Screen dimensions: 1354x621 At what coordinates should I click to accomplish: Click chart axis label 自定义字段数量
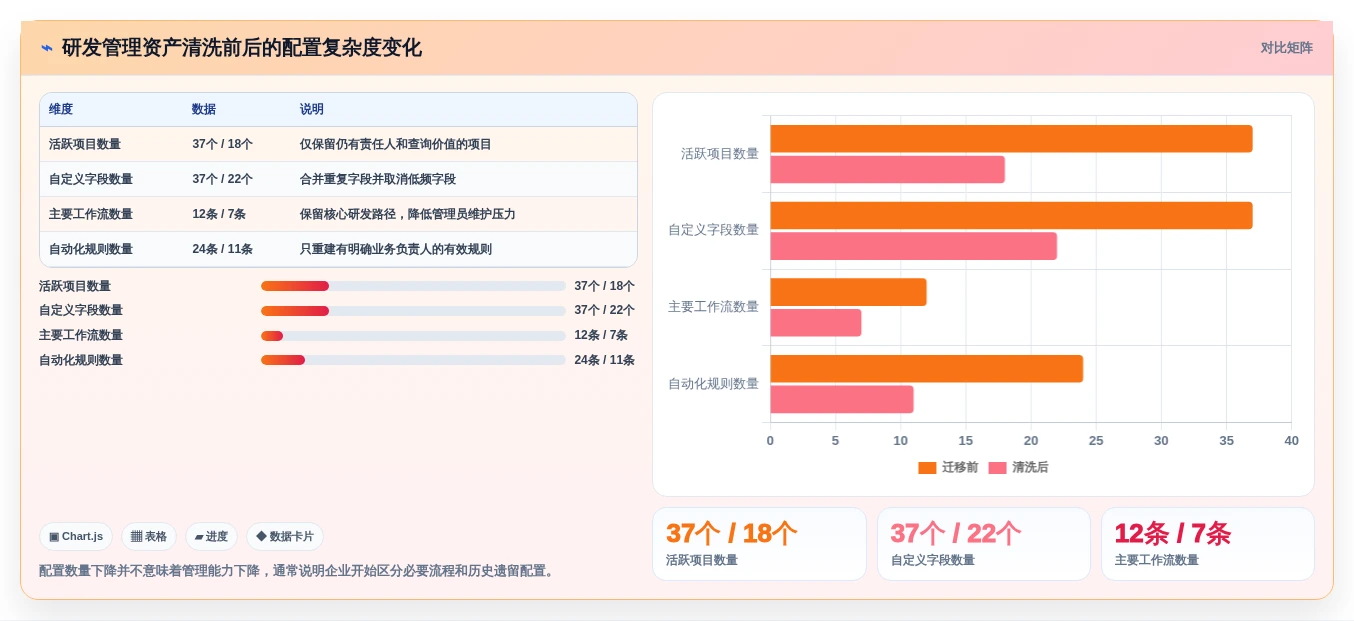click(x=714, y=230)
